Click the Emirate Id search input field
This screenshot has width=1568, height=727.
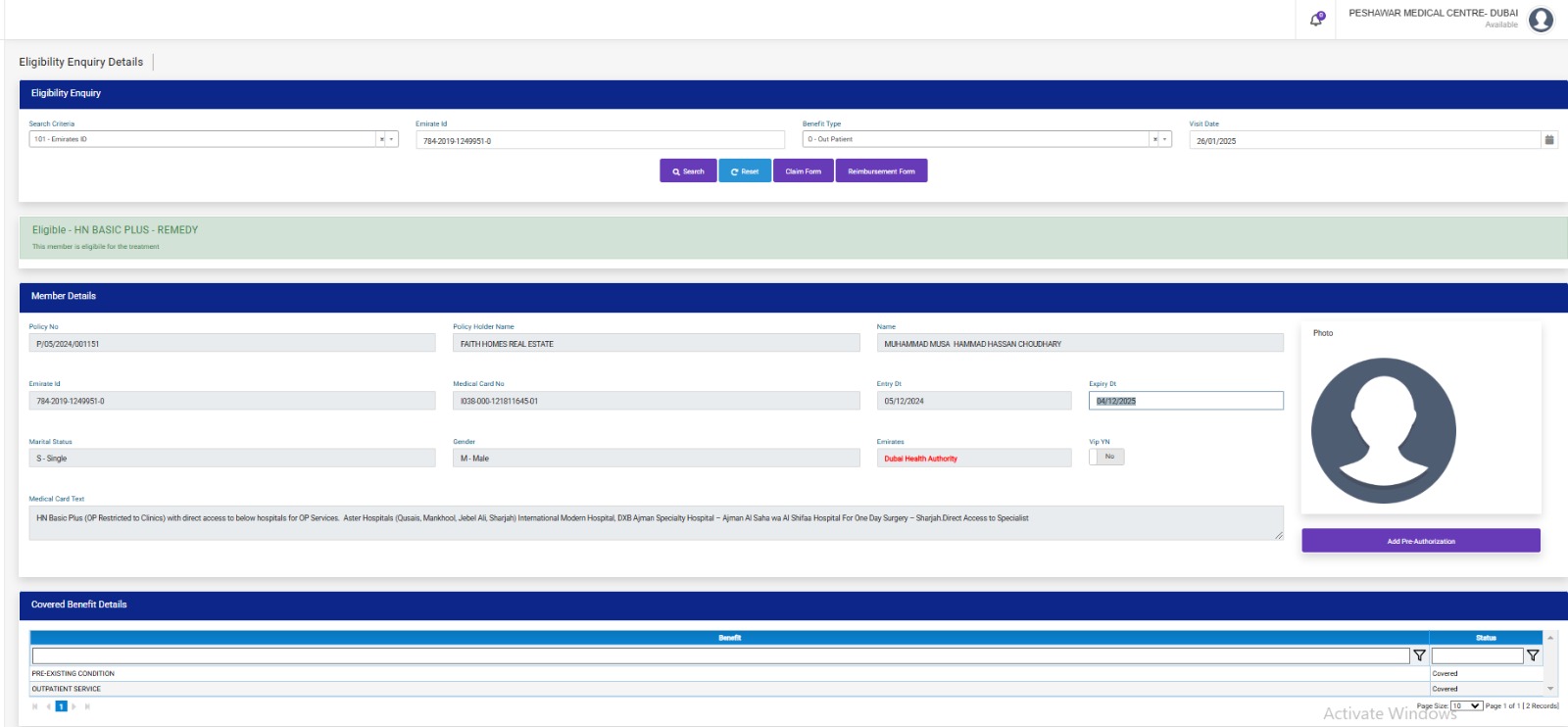600,141
